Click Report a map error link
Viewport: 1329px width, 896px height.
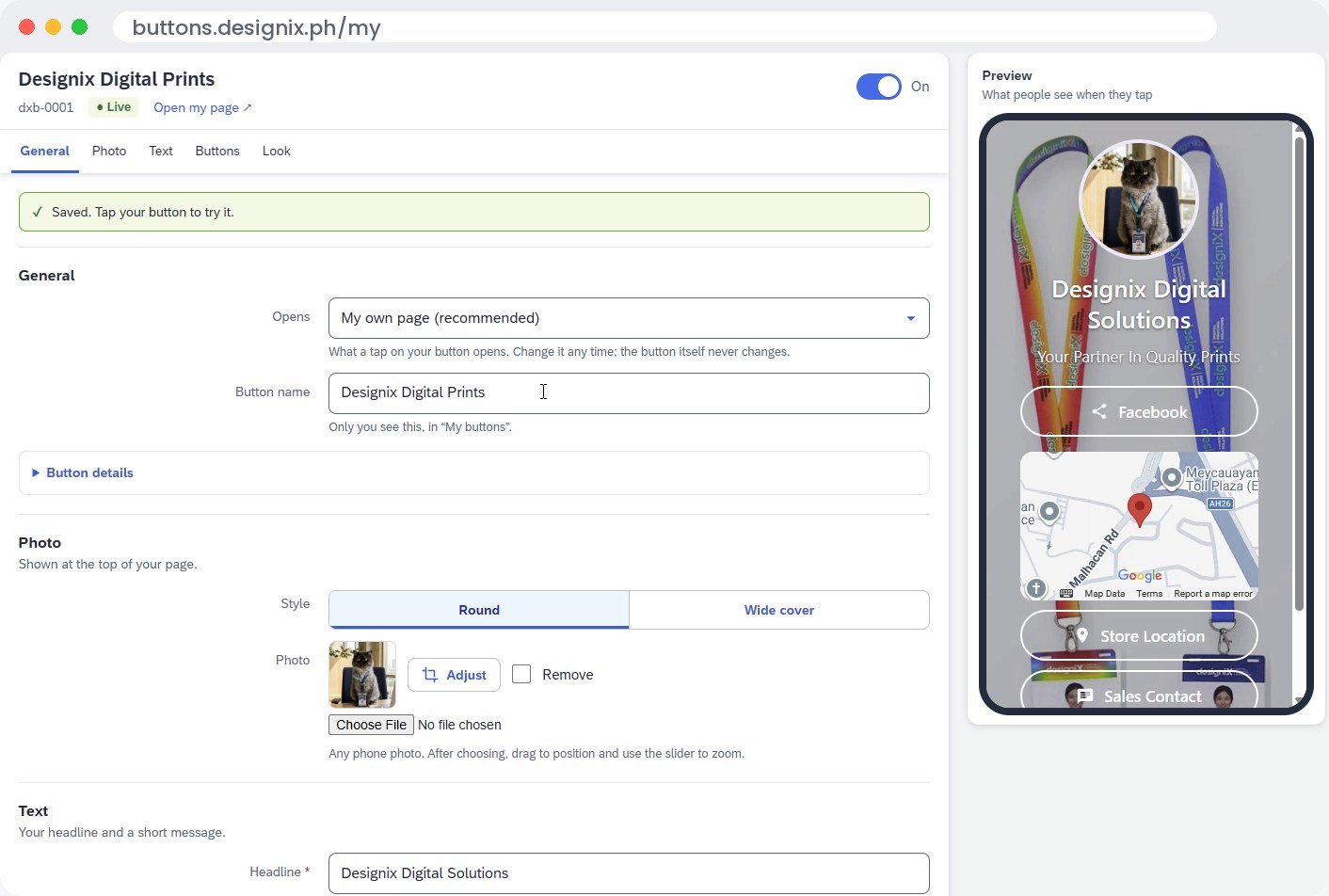coord(1213,594)
